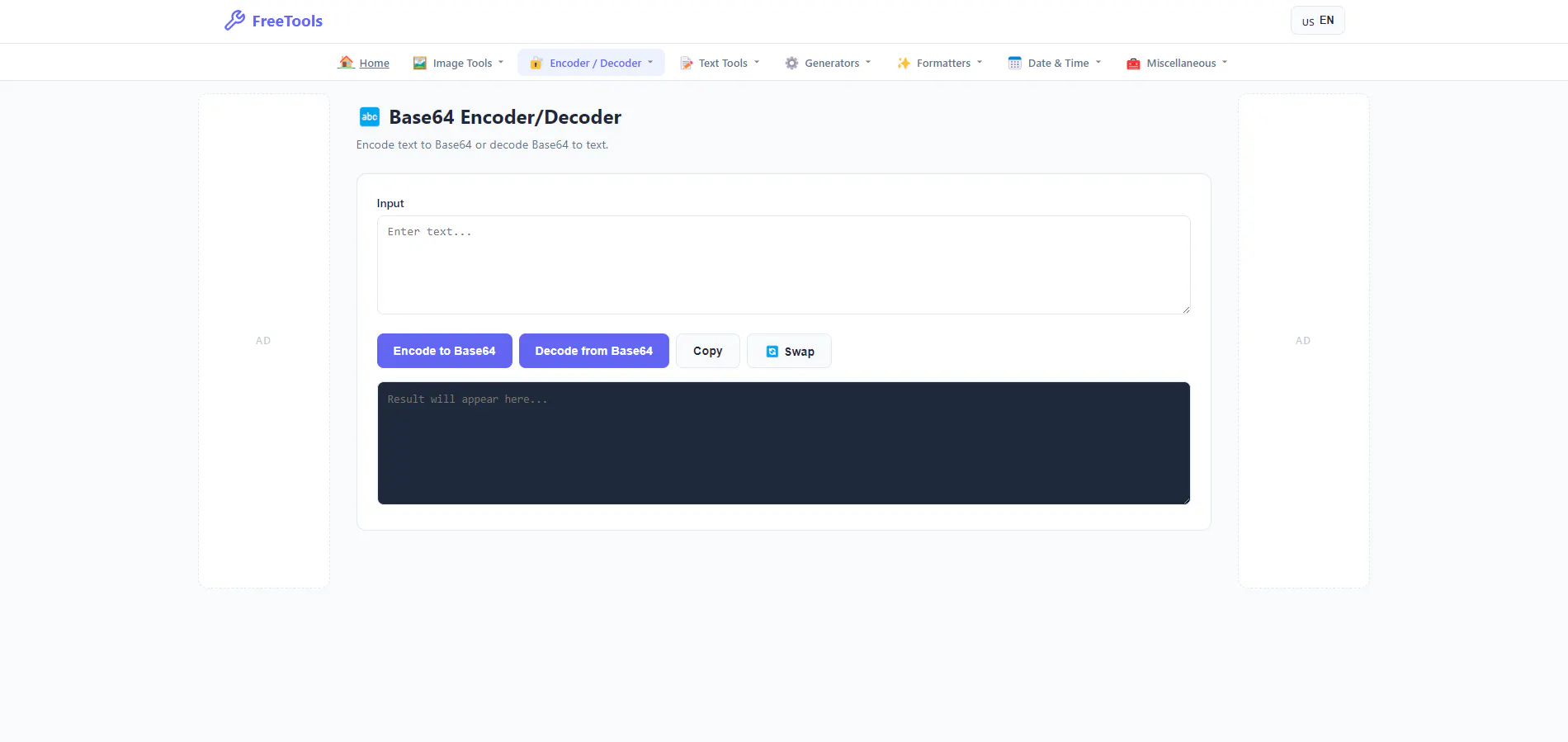
Task: Click the Input textarea resize handle
Action: click(x=1186, y=310)
